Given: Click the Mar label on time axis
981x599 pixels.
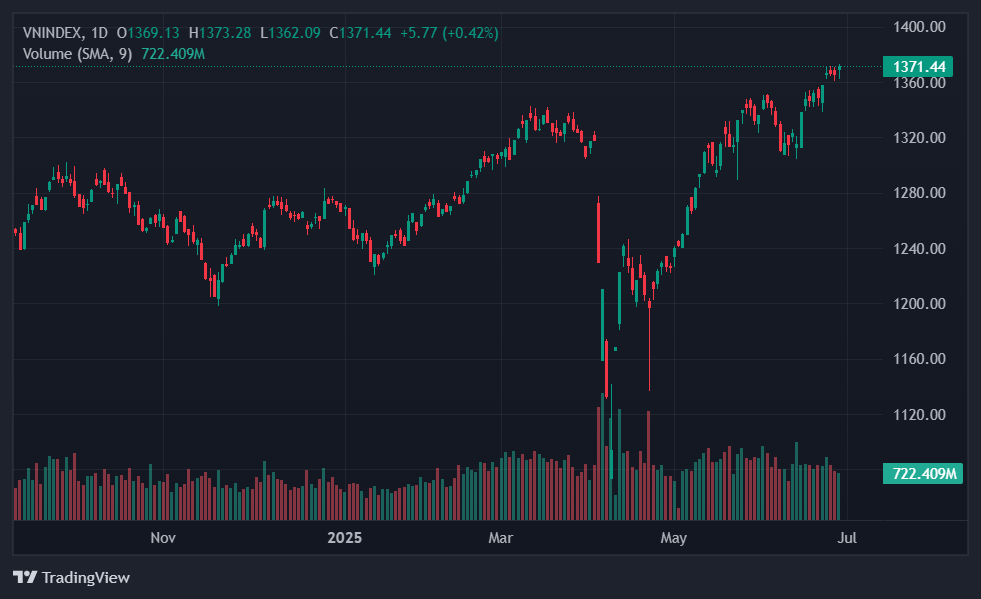Looking at the screenshot, I should coord(500,538).
